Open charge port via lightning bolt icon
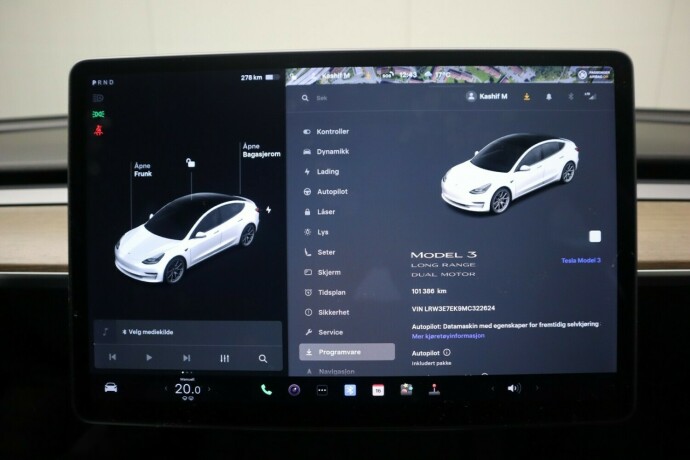Image resolution: width=690 pixels, height=460 pixels. tap(268, 210)
